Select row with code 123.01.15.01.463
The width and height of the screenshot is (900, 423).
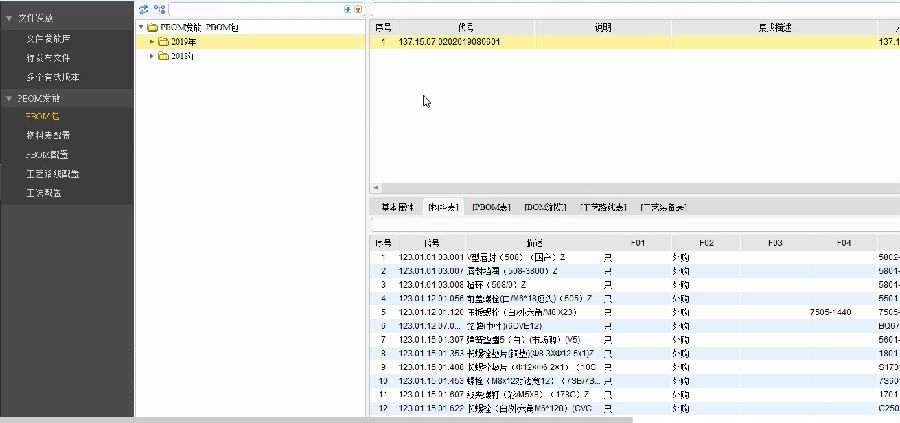(x=635, y=381)
